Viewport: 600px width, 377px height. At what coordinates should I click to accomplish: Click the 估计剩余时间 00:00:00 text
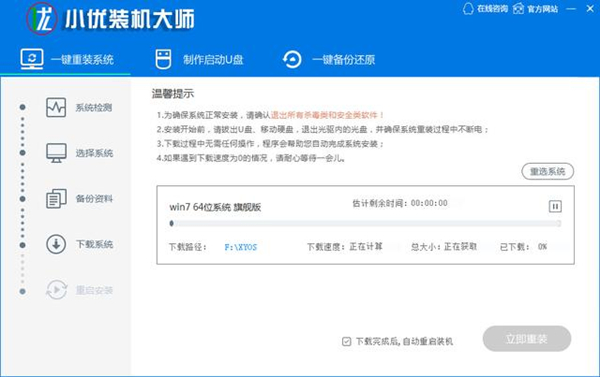pos(400,203)
